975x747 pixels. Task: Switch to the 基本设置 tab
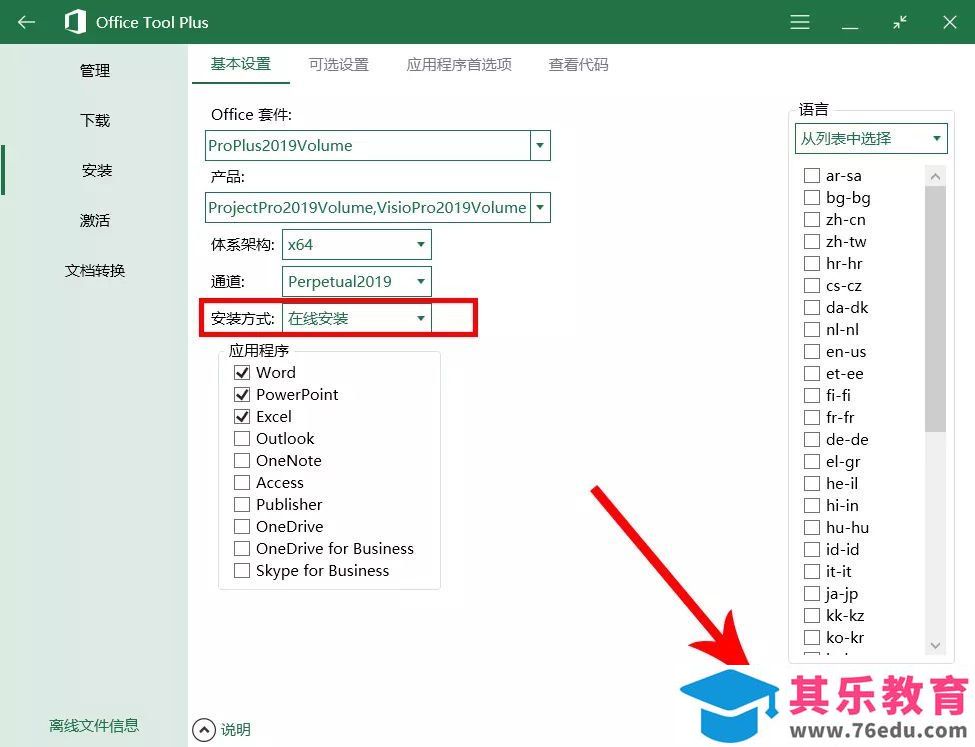tap(241, 64)
